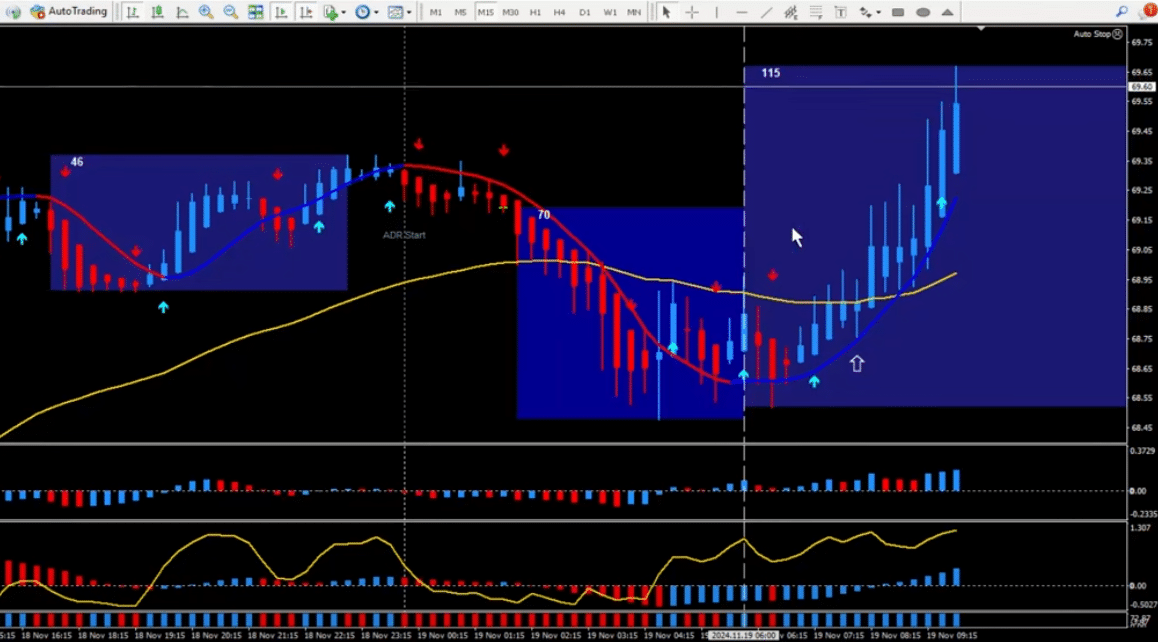Image resolution: width=1158 pixels, height=642 pixels.
Task: Switch chart to bar chart display
Action: (x=133, y=12)
